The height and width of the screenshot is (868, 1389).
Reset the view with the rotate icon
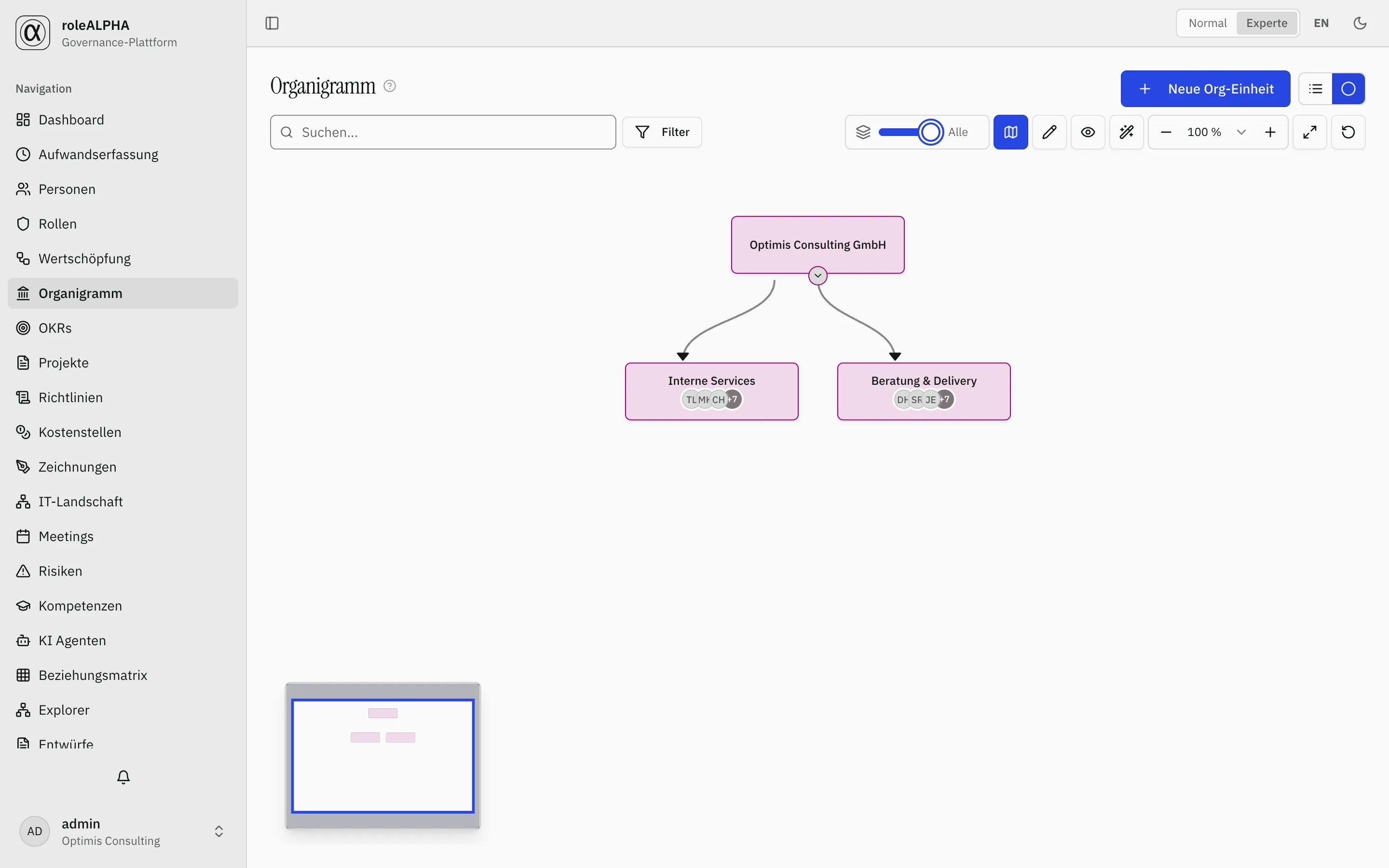point(1348,132)
